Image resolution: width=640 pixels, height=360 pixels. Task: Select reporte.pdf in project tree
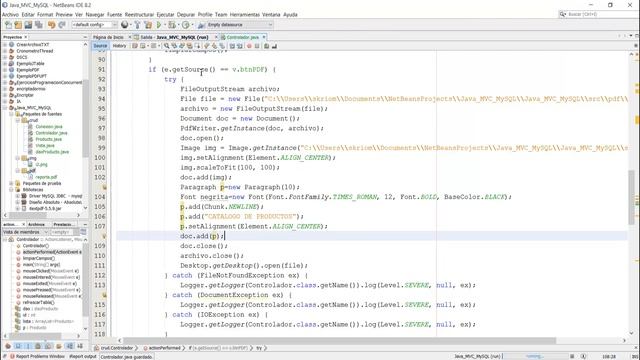[x=46, y=177]
